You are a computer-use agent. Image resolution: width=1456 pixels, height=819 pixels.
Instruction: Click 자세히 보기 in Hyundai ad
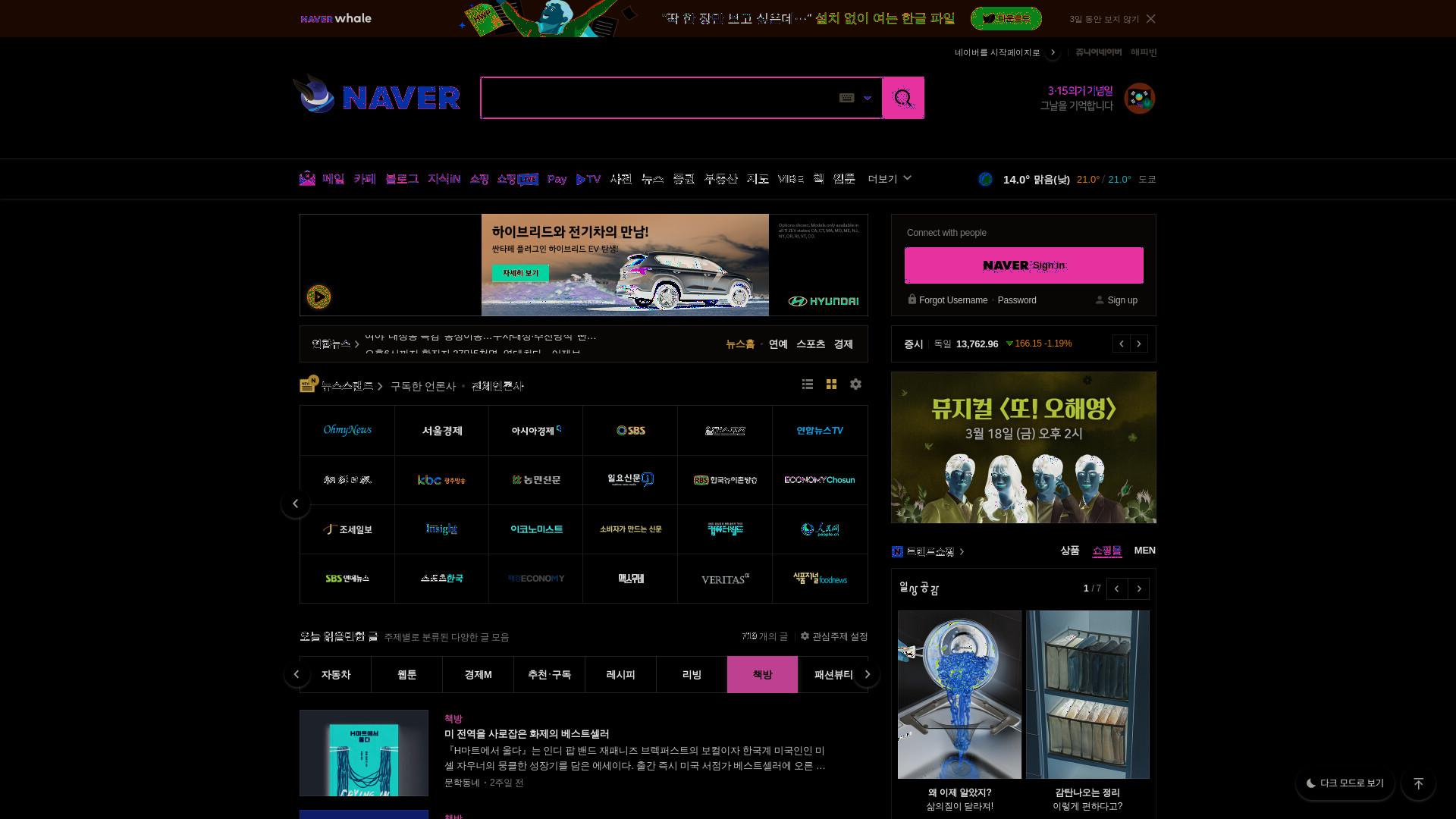[520, 273]
